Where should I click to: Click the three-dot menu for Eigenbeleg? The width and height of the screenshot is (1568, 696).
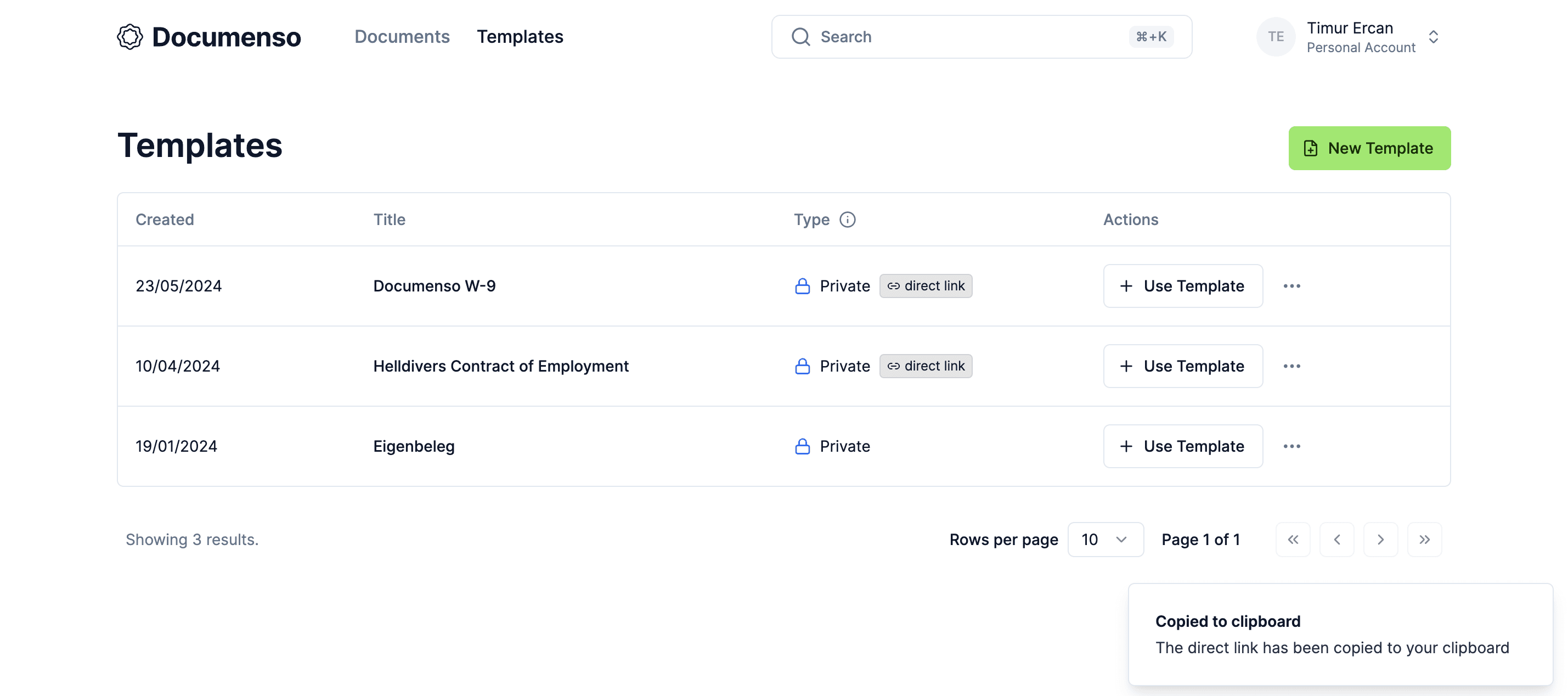(x=1291, y=445)
